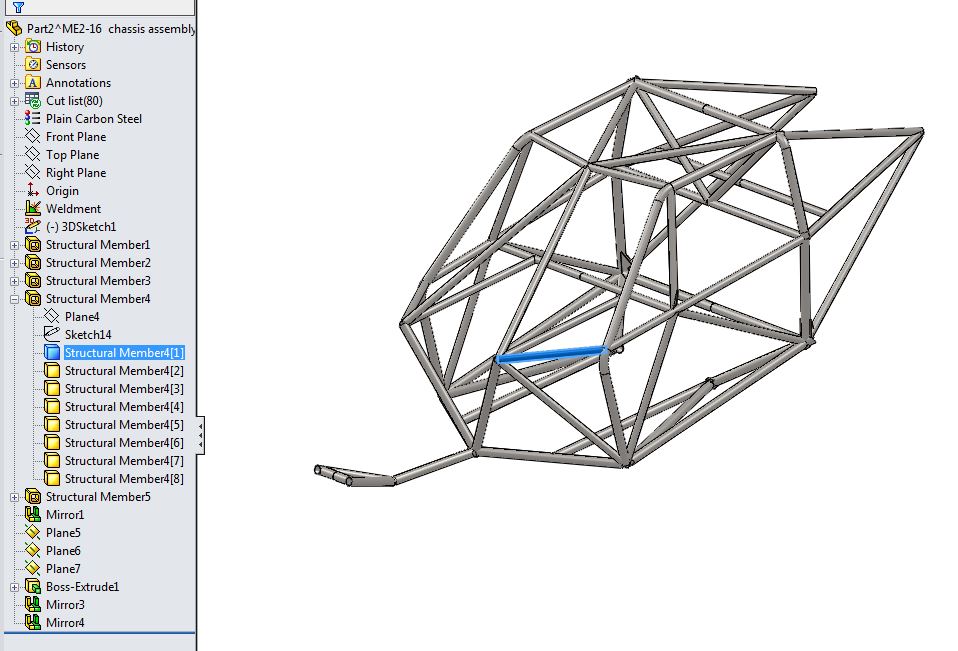Expand the History node
958x651 pixels.
click(15, 47)
